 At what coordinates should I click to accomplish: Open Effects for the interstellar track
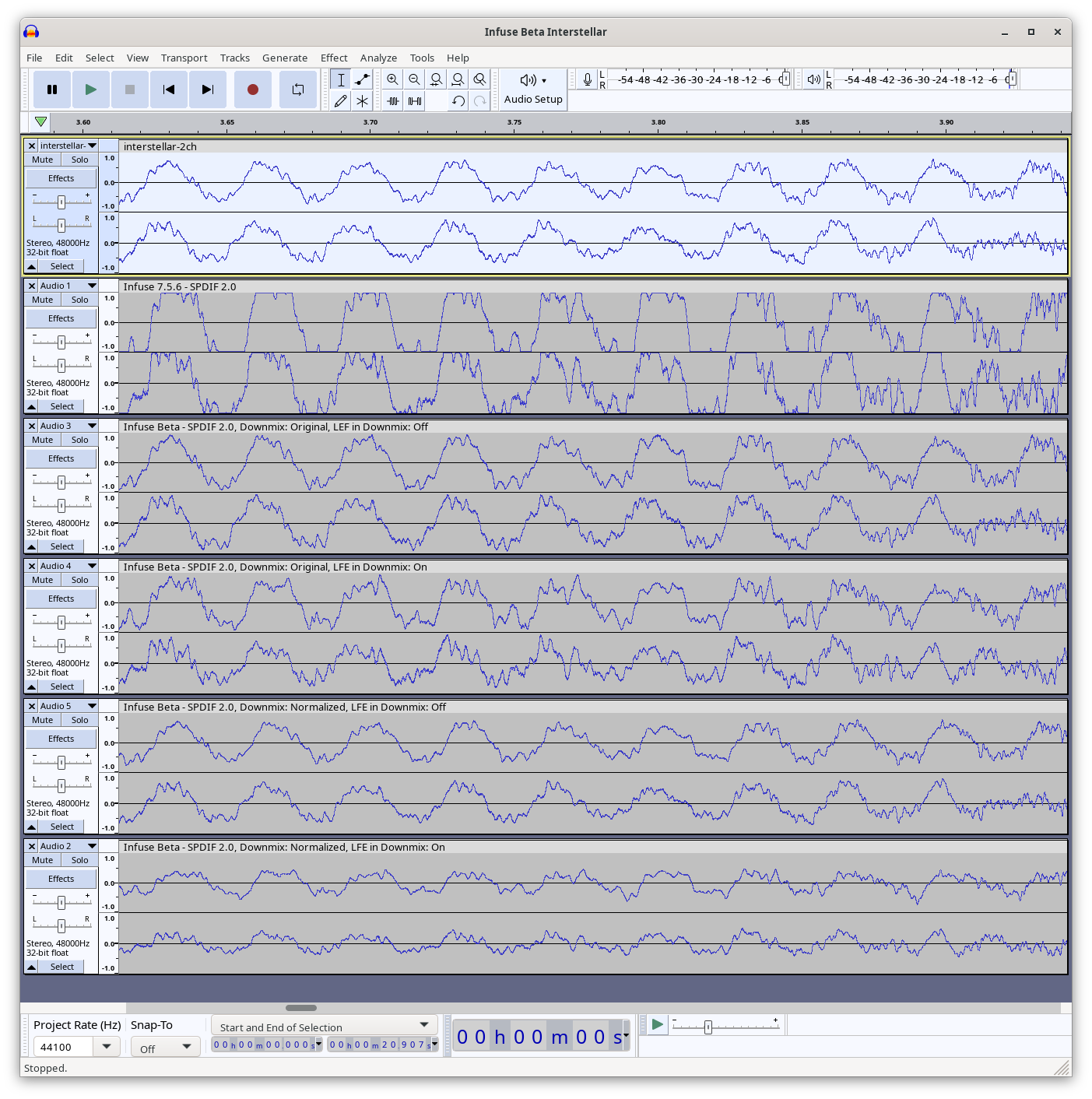click(x=61, y=178)
